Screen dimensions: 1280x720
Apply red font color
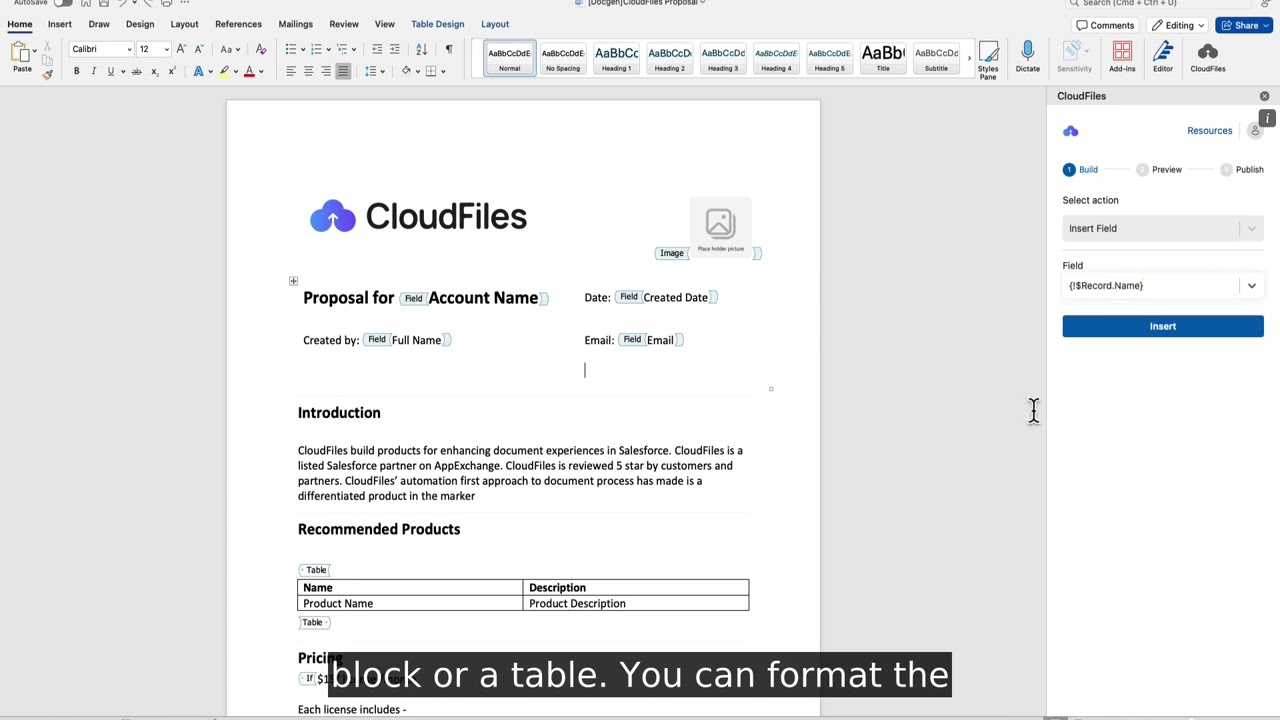click(x=250, y=71)
